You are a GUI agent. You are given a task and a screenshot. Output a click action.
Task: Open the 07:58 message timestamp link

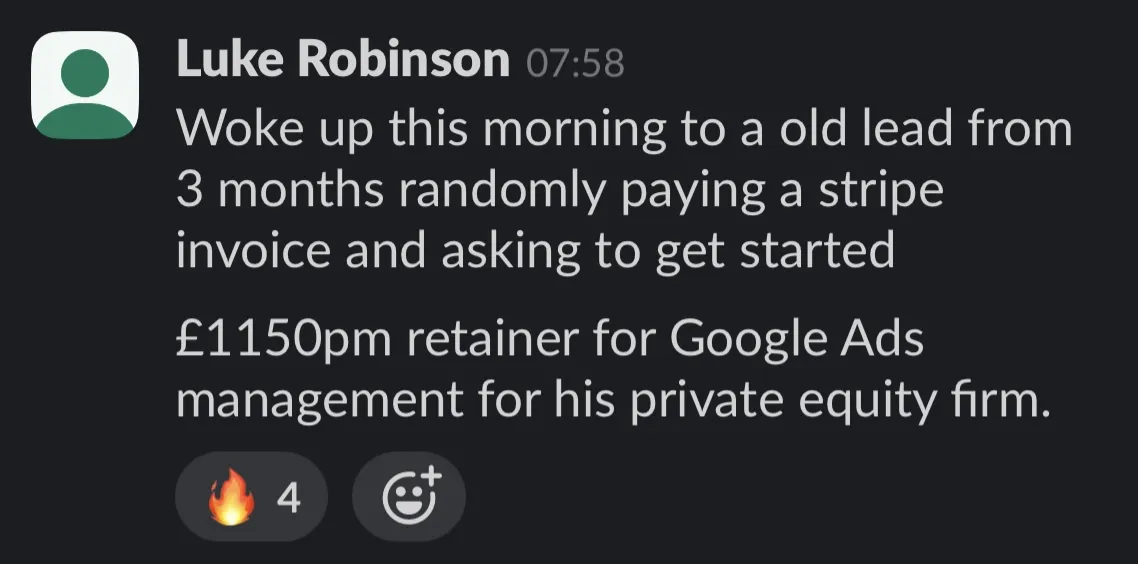[x=576, y=64]
